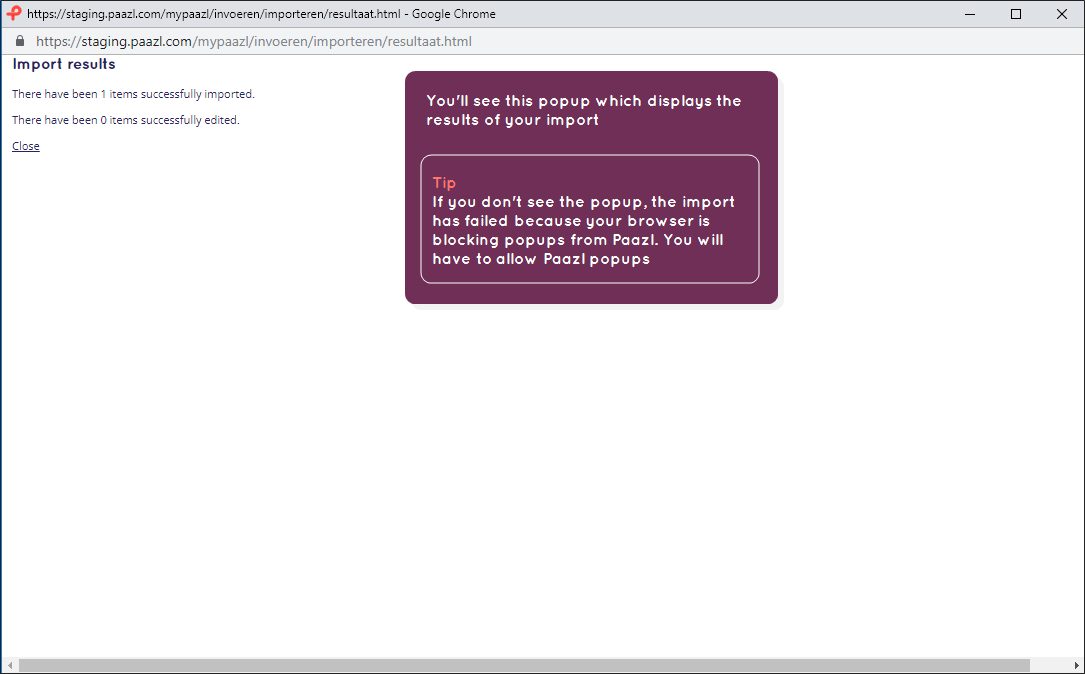Minimize the Chrome popup window

point(970,14)
